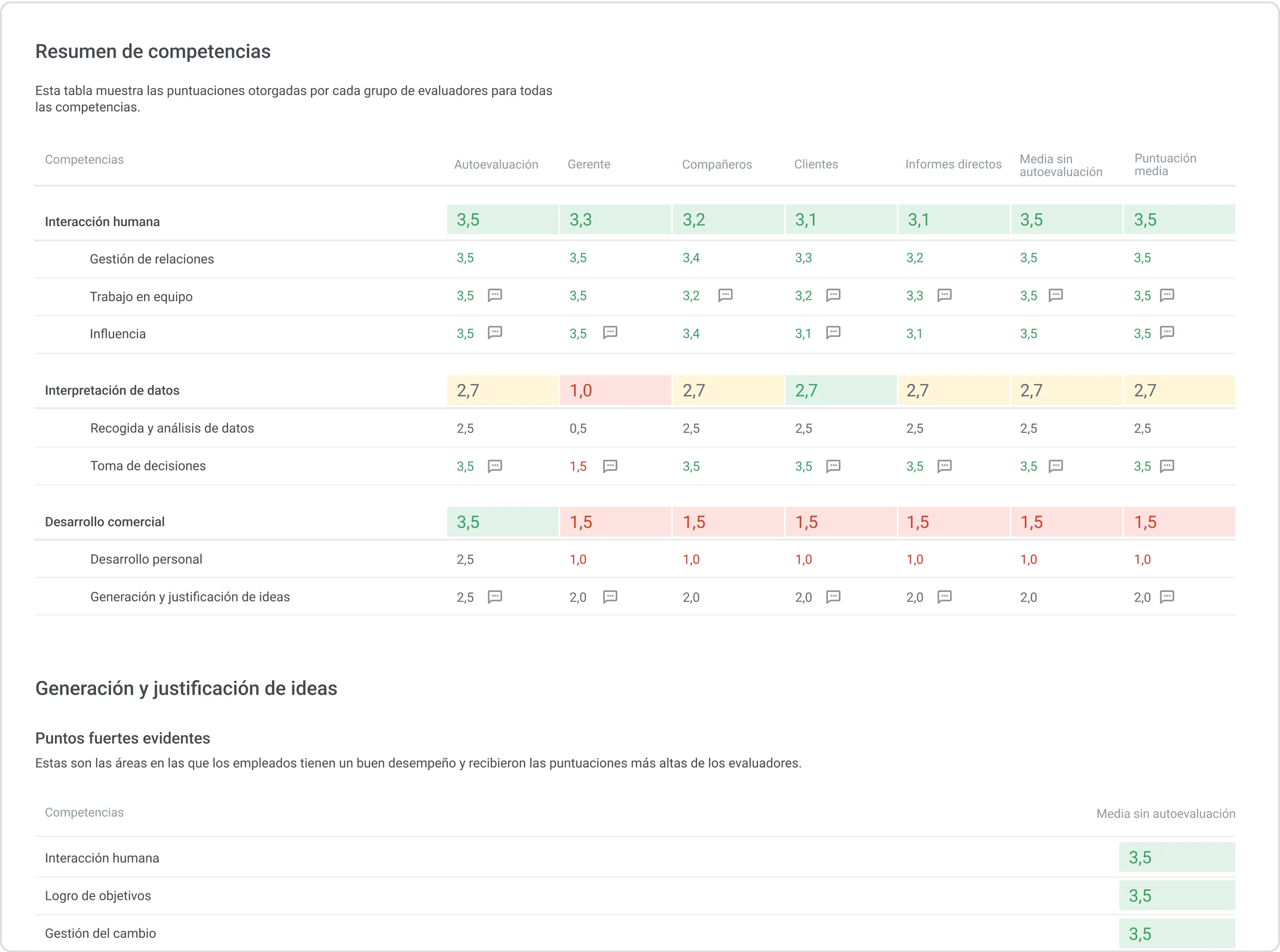Screen dimensions: 1280x952
Task: Open comment bubble on Influencia Puntuación media score
Action: [x=1168, y=333]
